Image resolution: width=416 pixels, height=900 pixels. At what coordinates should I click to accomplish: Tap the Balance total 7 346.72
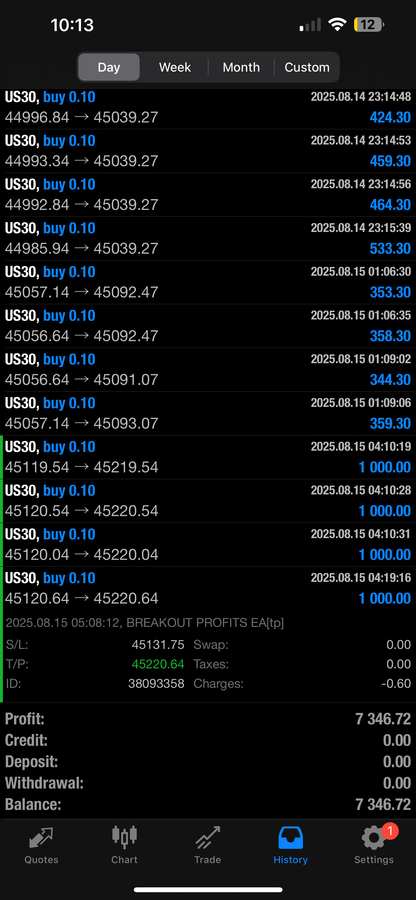click(383, 805)
